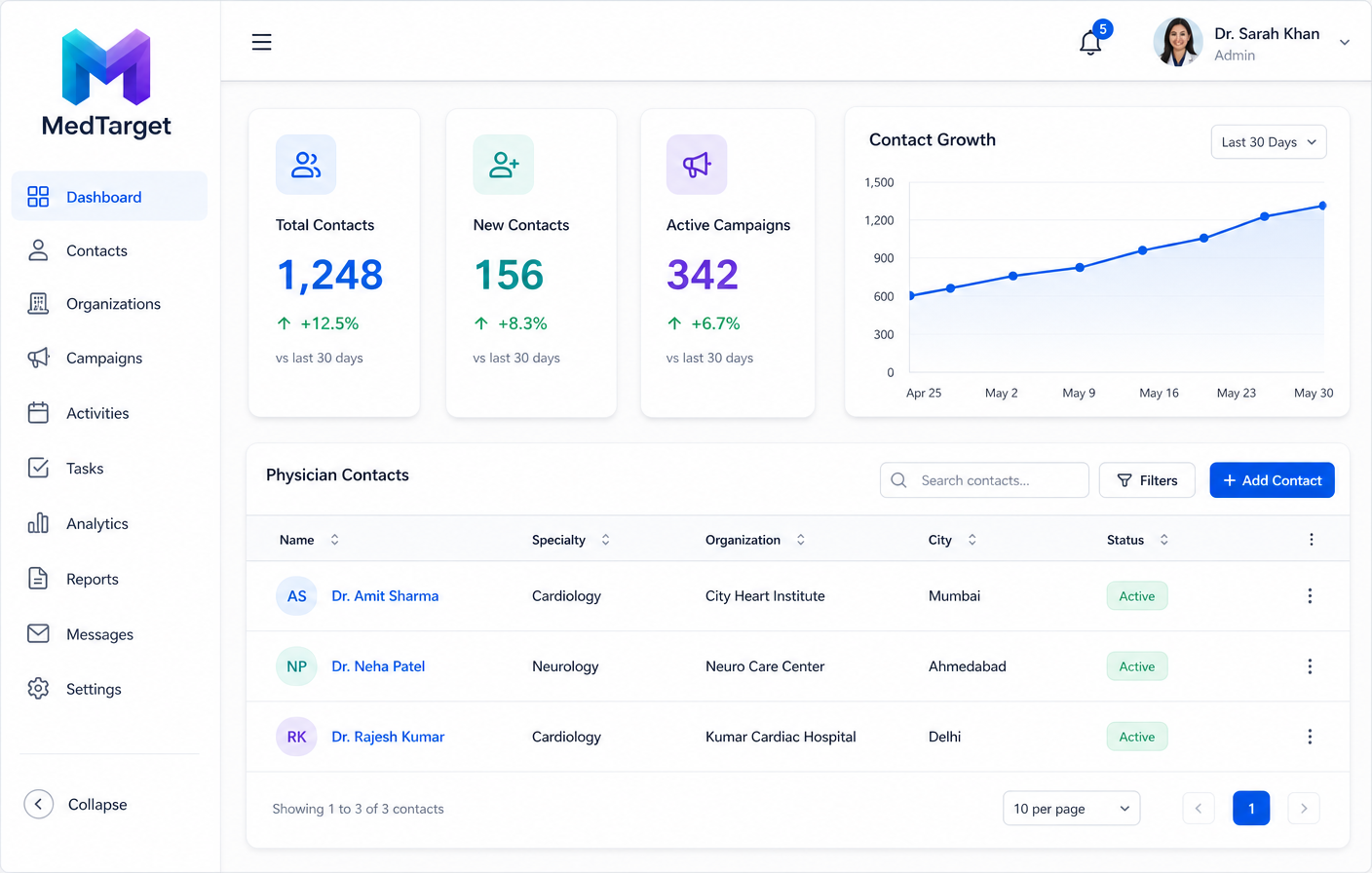Click the Search contacts field
The image size is (1372, 873).
click(984, 480)
